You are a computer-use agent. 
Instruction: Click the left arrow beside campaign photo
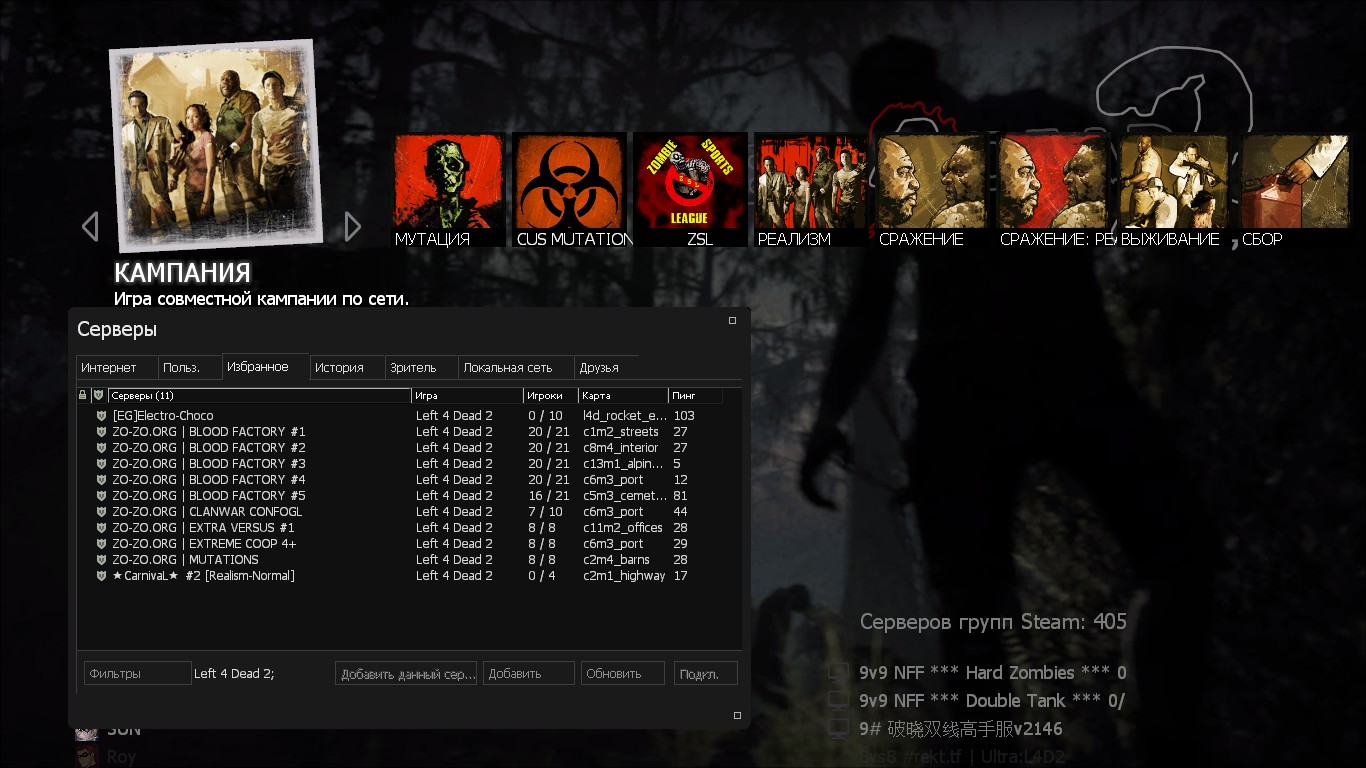coord(90,227)
